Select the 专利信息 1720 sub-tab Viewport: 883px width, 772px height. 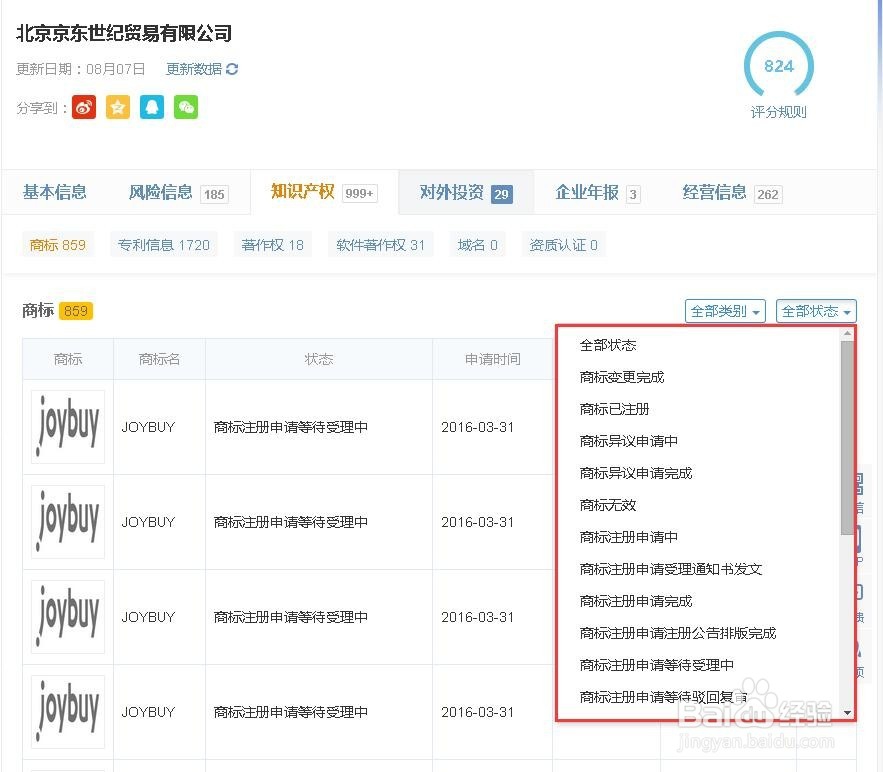163,245
